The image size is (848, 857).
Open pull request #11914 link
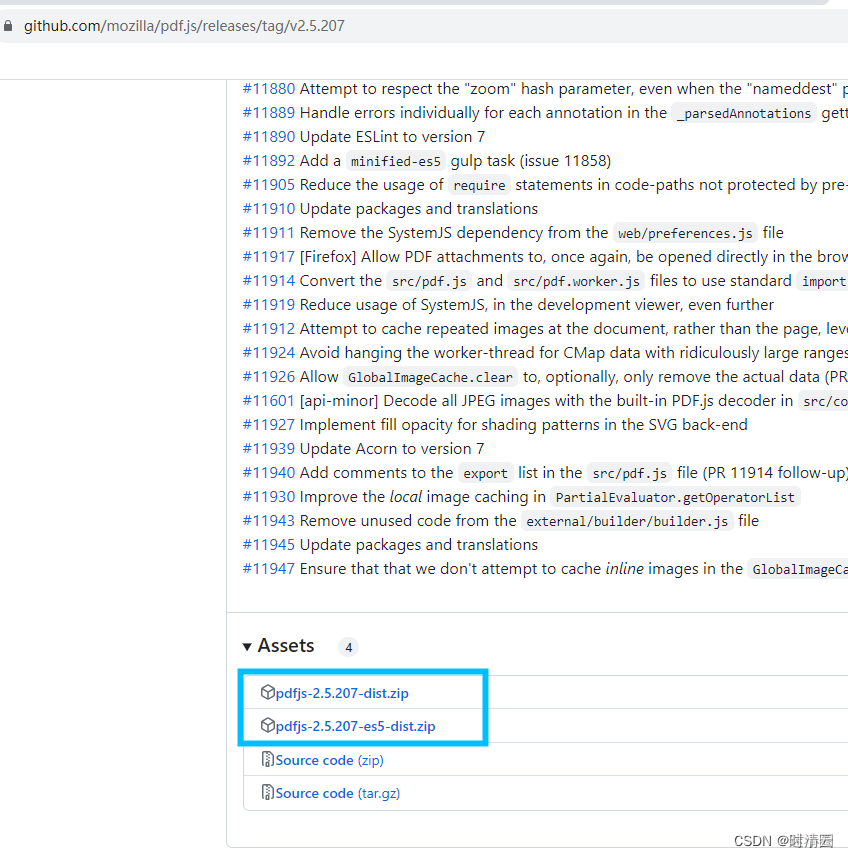[x=269, y=280]
